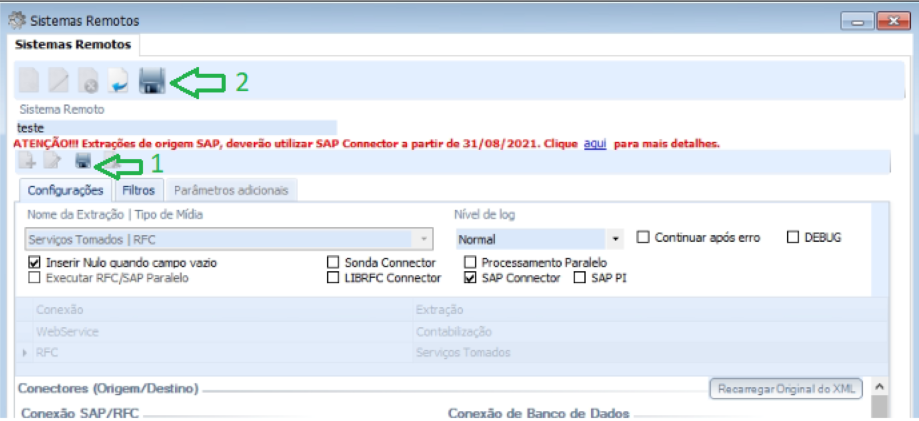Open the Filtros tab

point(139,191)
